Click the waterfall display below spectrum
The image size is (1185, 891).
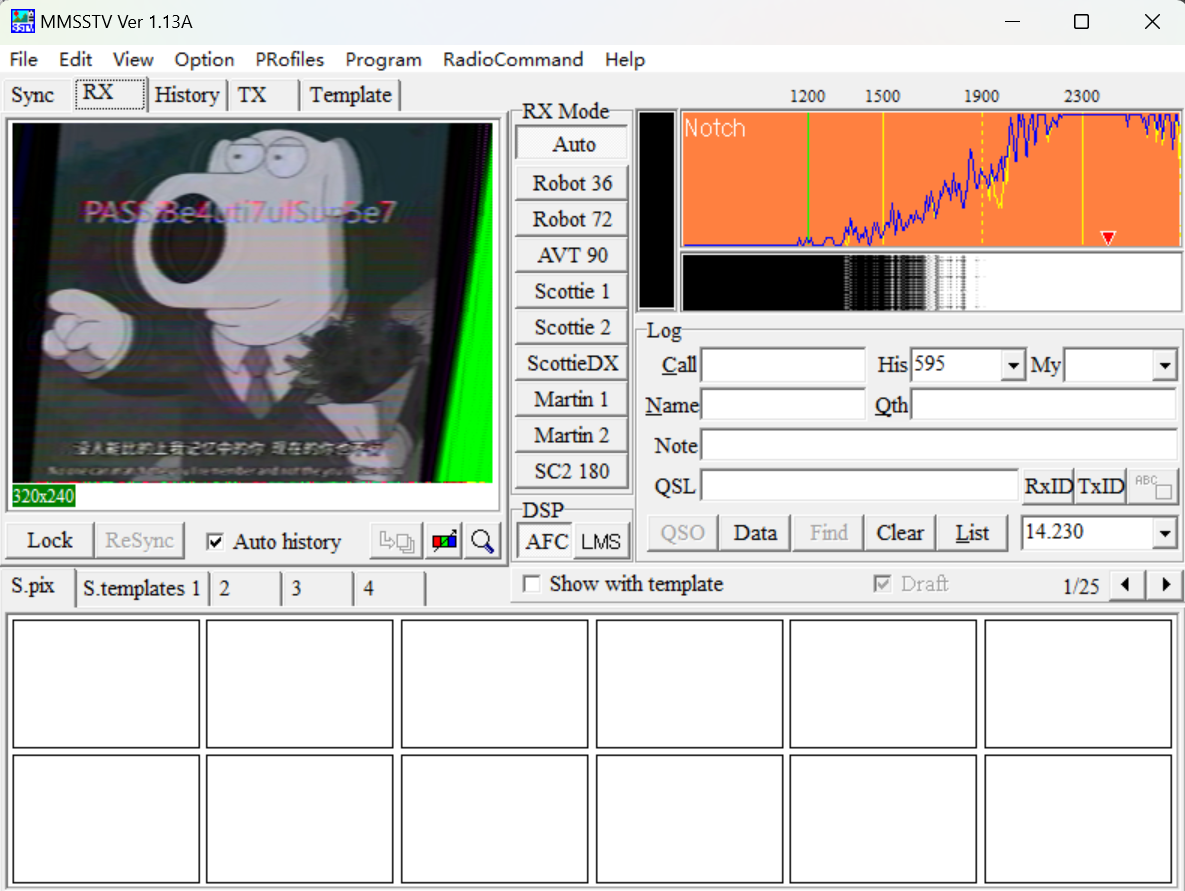[931, 282]
